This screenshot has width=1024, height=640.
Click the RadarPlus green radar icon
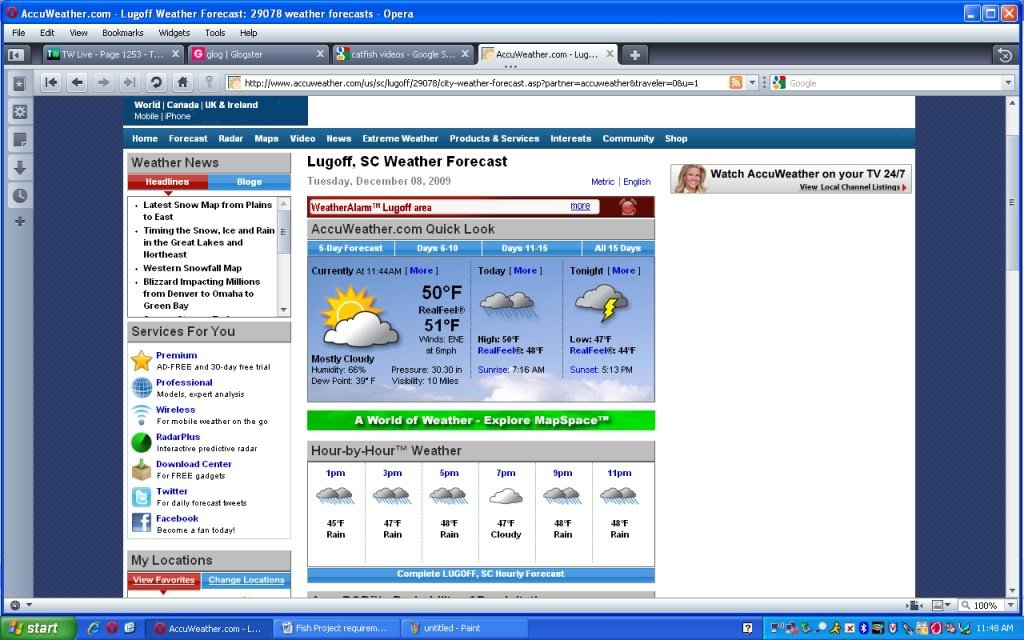coord(141,442)
